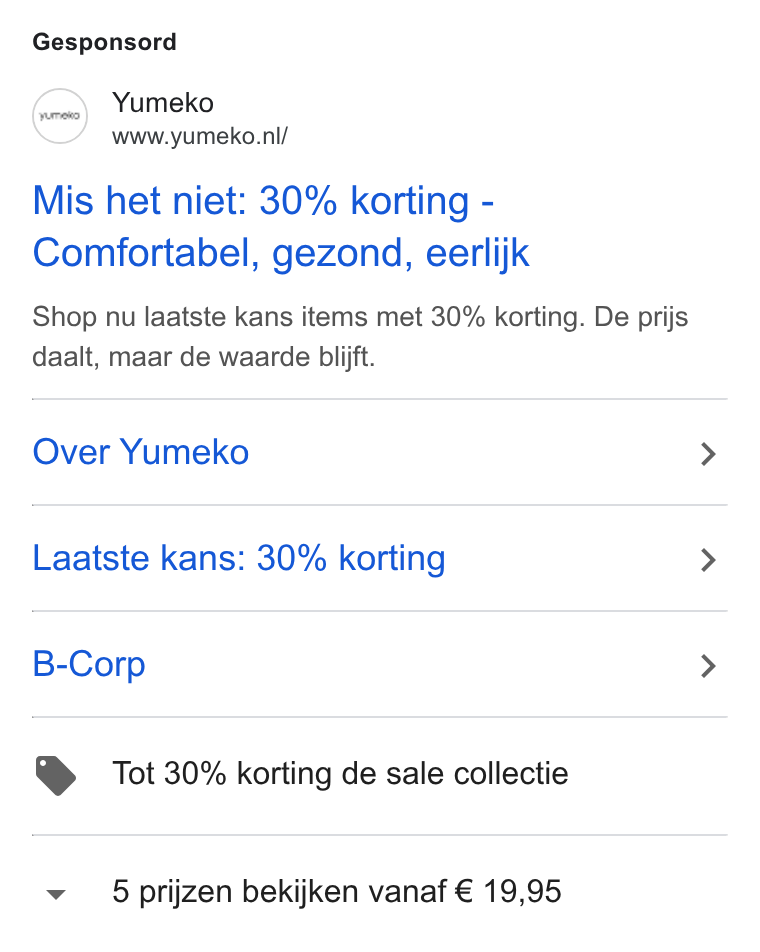Select the Laatste kans sitelink row

[380, 558]
